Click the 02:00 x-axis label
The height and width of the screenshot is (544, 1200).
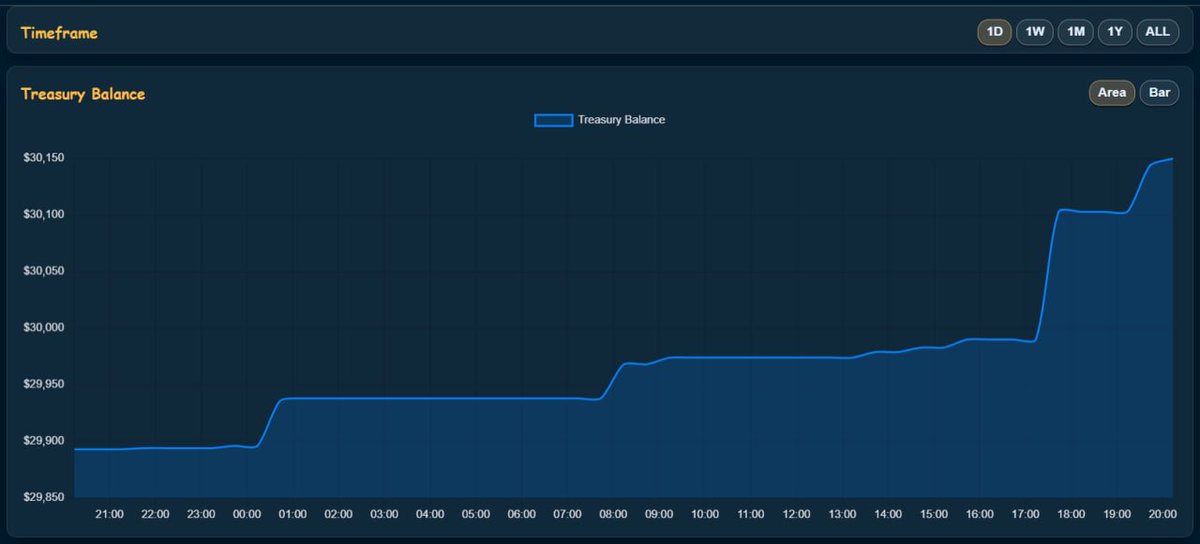339,514
